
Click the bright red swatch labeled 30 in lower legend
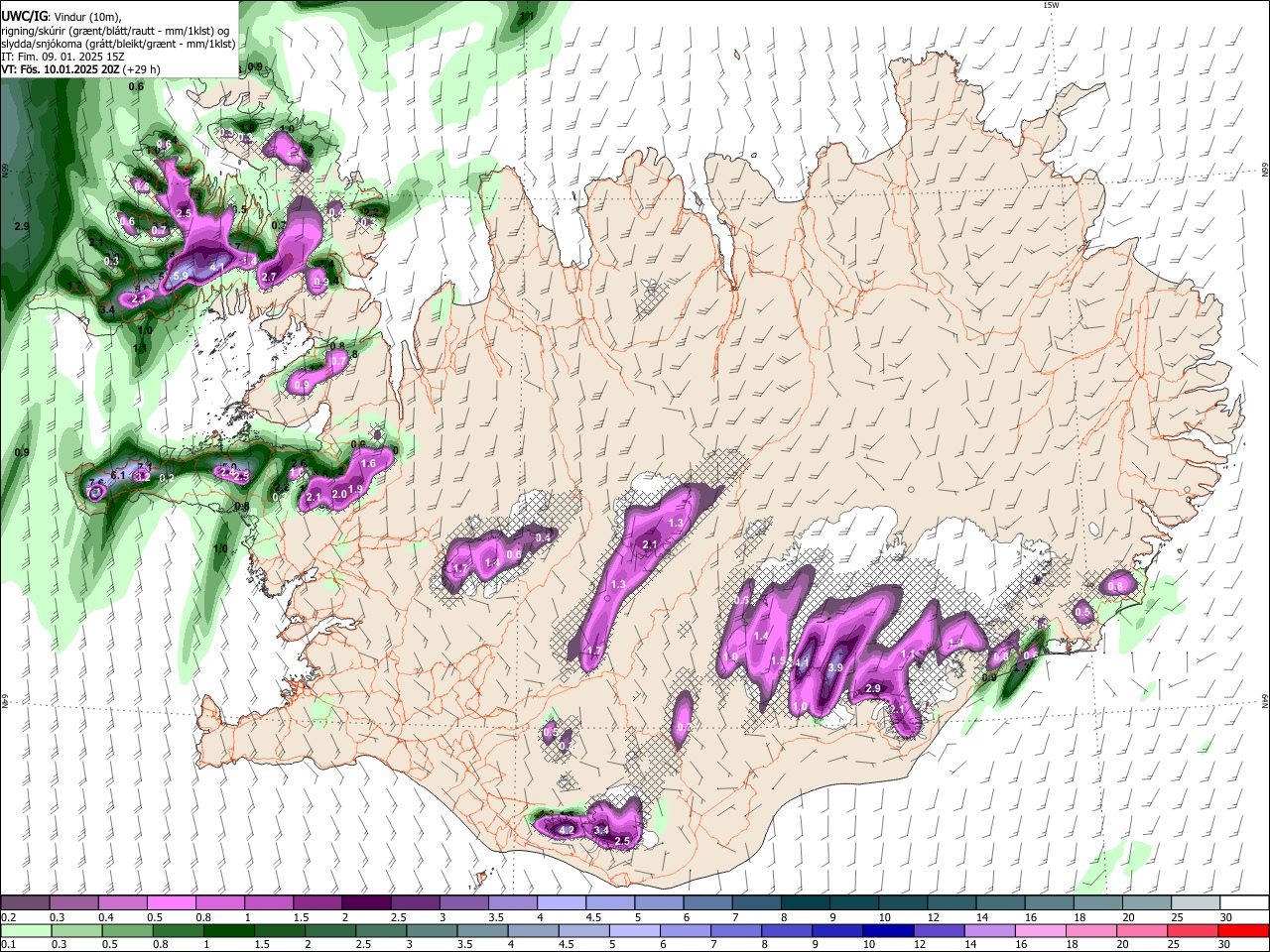click(1242, 930)
